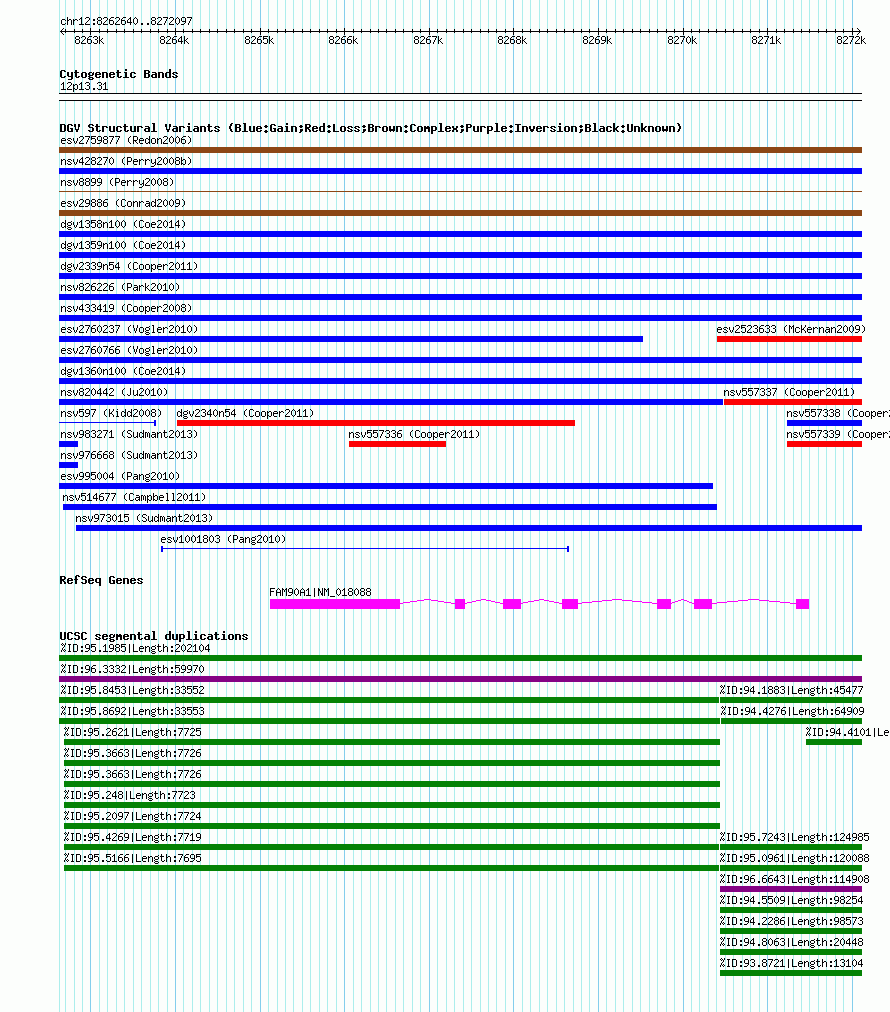Select esv2760766 (Vogler2010) variant label
The width and height of the screenshot is (890, 1012).
129,350
